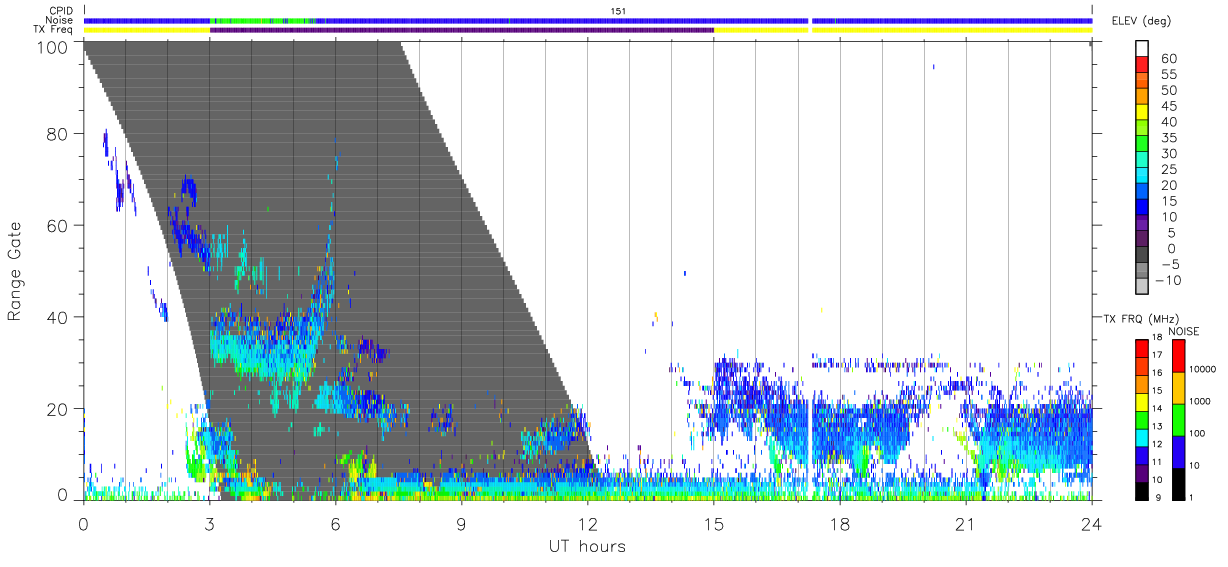Viewport: 1228px width, 567px height.
Task: Select the ELEV legend value "45"
Action: point(1168,106)
